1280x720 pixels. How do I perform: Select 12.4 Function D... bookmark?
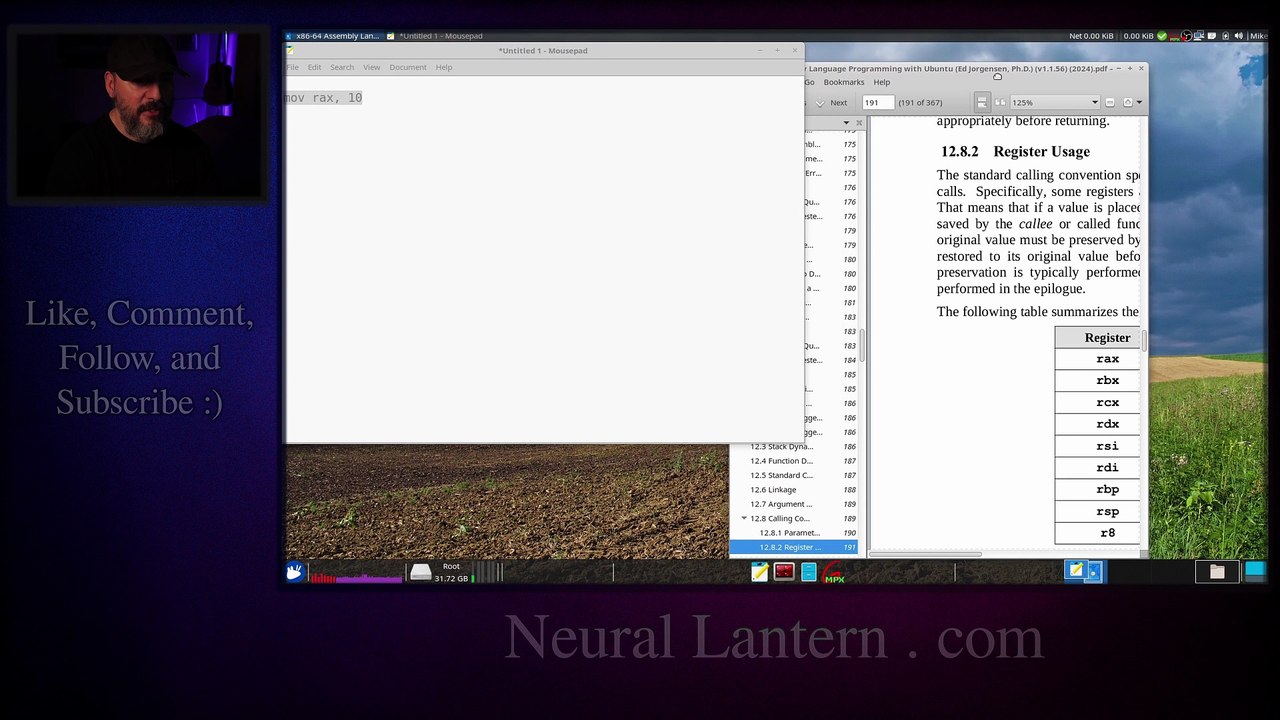781,461
